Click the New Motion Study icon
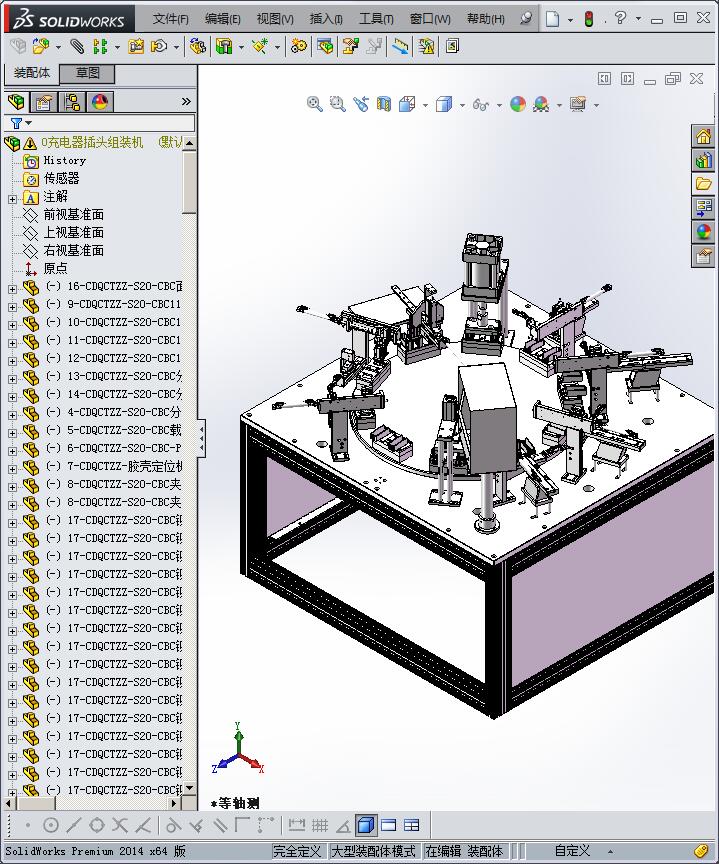719x864 pixels. (x=299, y=46)
